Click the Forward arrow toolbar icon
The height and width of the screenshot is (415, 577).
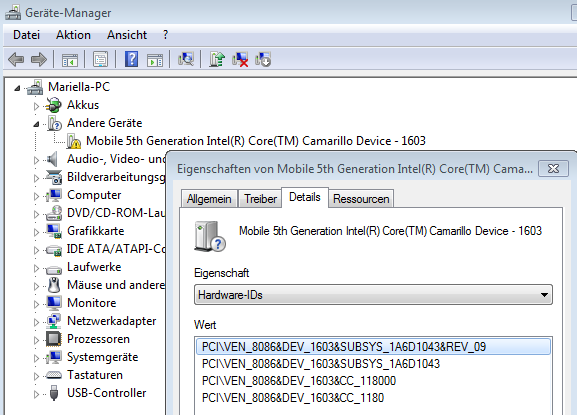click(x=39, y=59)
